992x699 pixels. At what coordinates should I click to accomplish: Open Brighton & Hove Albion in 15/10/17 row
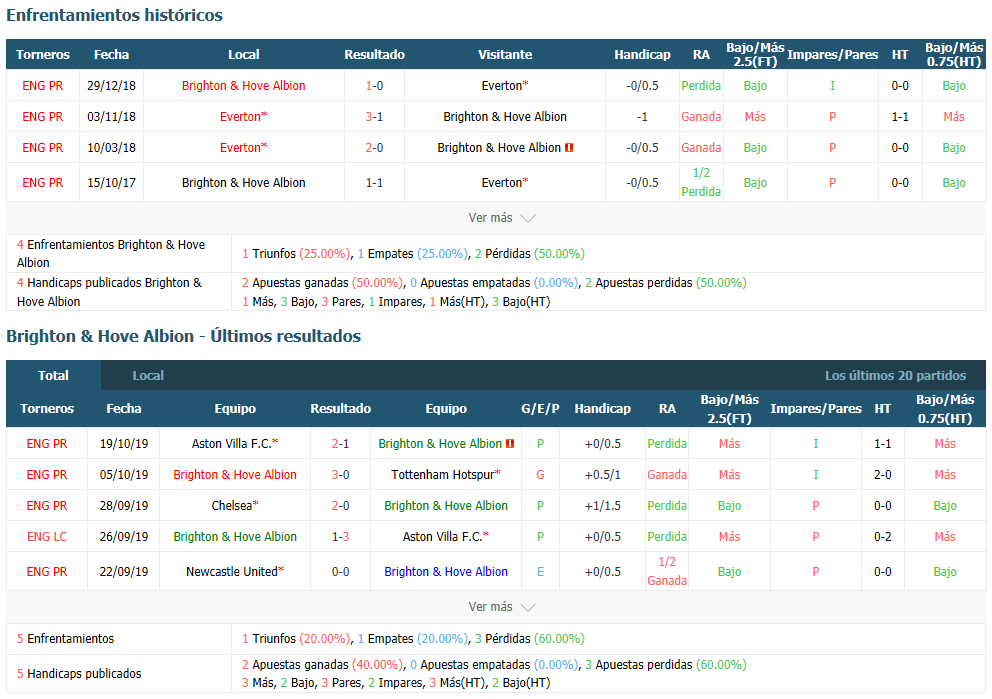point(244,182)
